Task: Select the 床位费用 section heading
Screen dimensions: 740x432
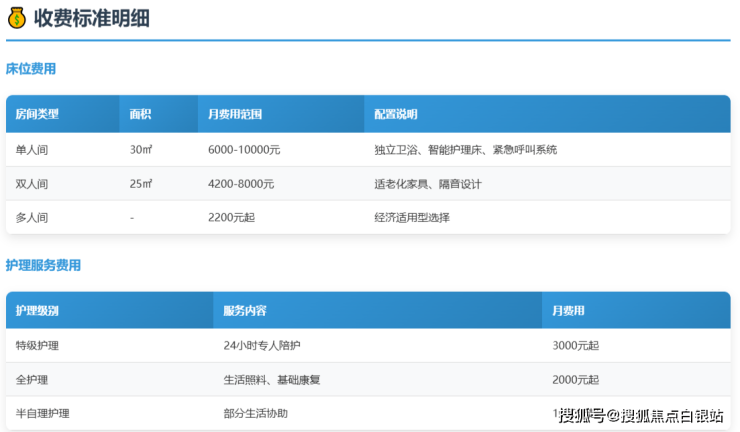Action: (x=30, y=69)
